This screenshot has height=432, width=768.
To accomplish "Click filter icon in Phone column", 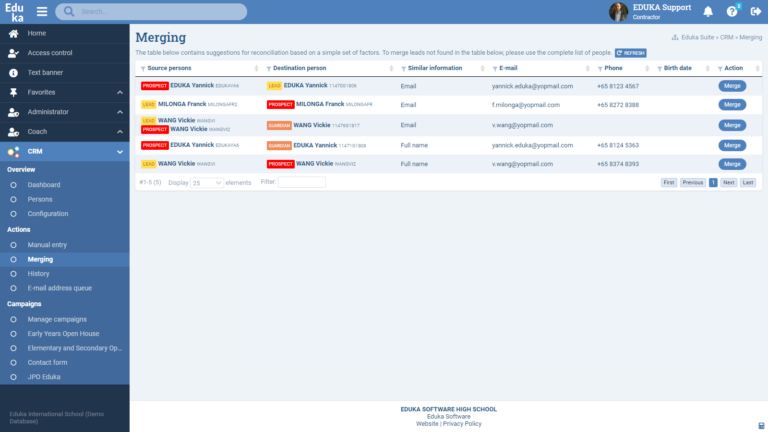I will coord(600,69).
